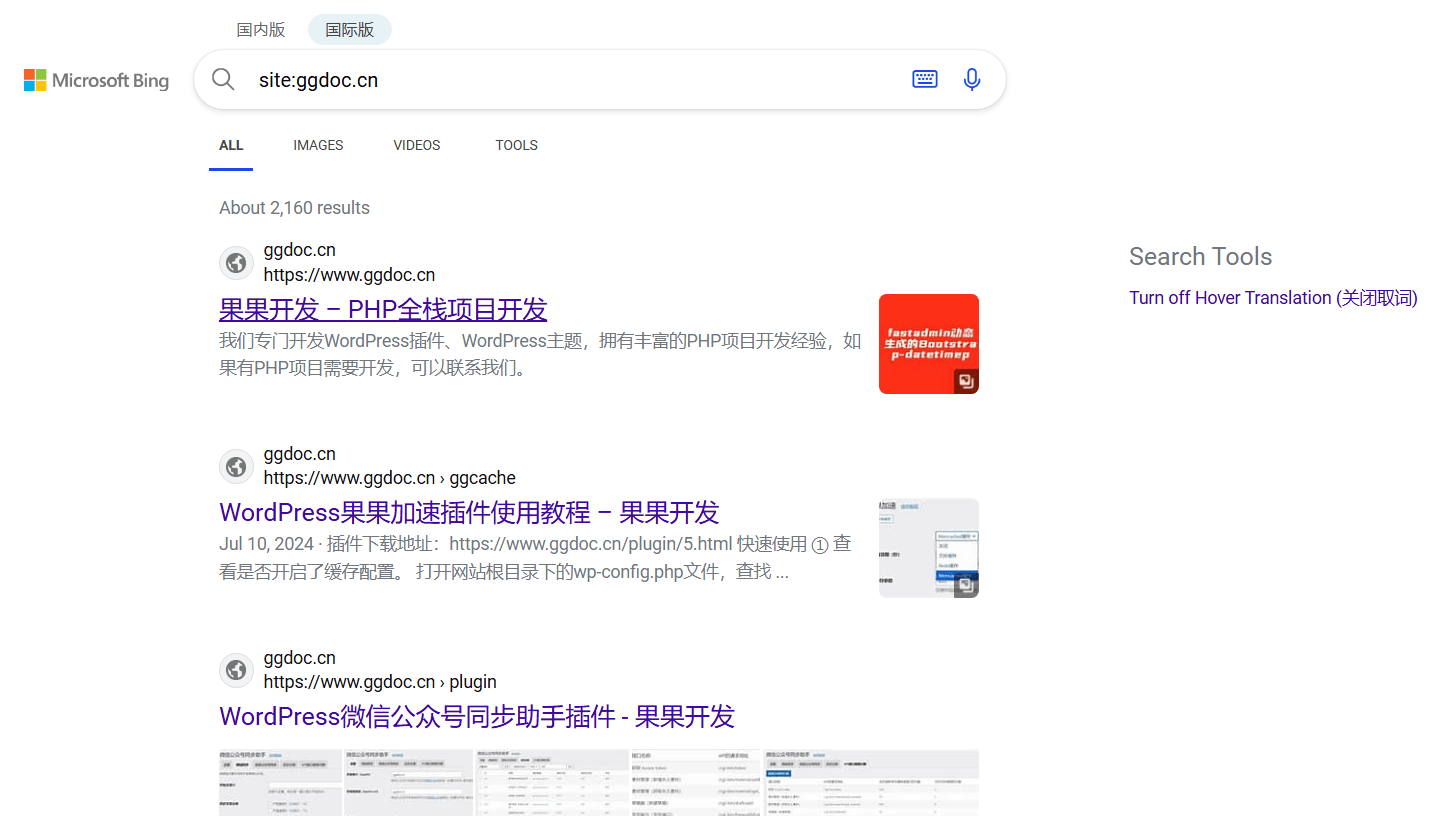Click the About 2,160 results text
This screenshot has width=1452, height=816.
(294, 208)
